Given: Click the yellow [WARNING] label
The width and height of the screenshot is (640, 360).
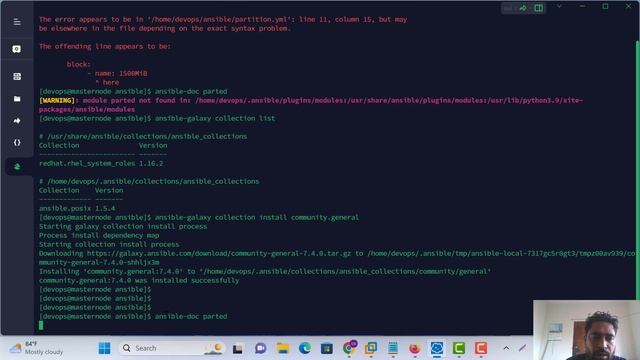Looking at the screenshot, I should pyautogui.click(x=57, y=100).
